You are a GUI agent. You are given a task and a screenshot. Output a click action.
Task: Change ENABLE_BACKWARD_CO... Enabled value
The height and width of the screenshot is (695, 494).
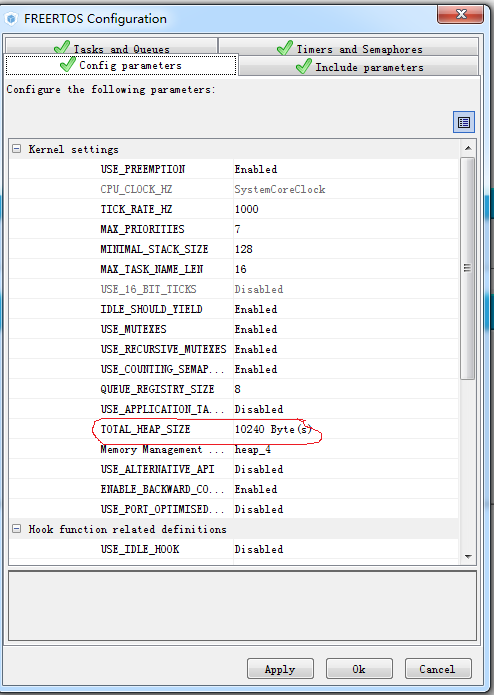(x=256, y=489)
